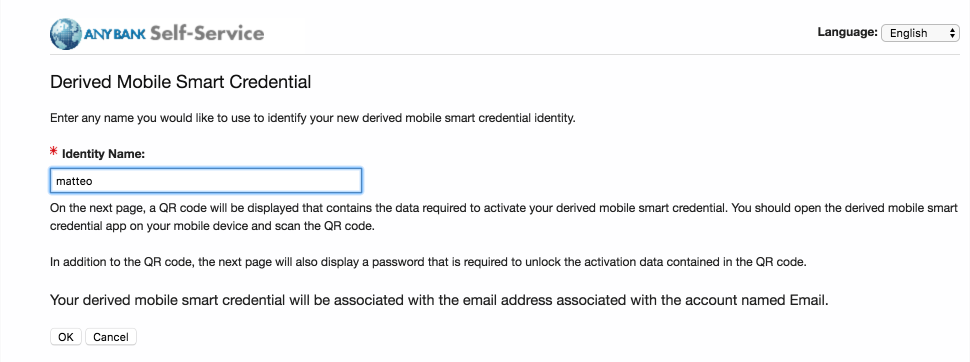Click the Derived Mobile Smart Credential heading

click(181, 82)
